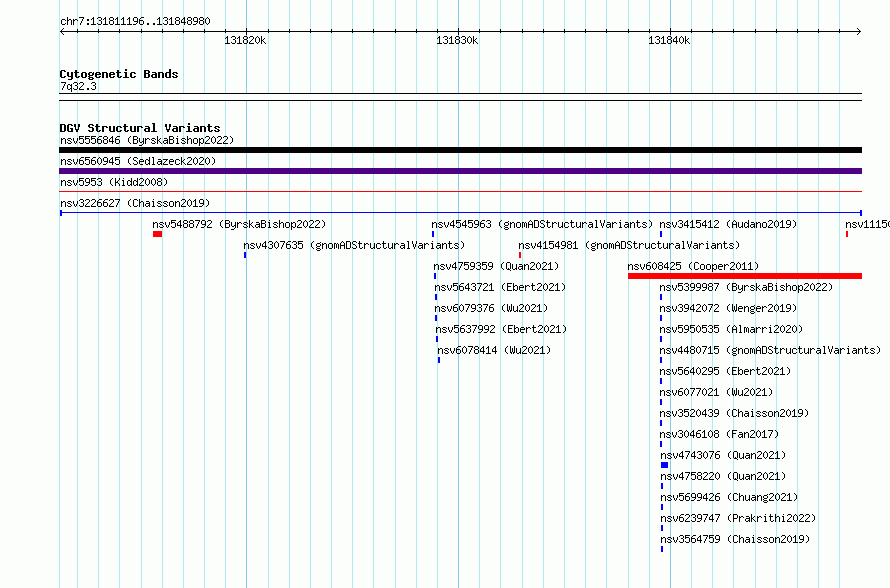Click the chr7:131811196..131848980 coordinates text
890x588 pixels.
click(135, 22)
